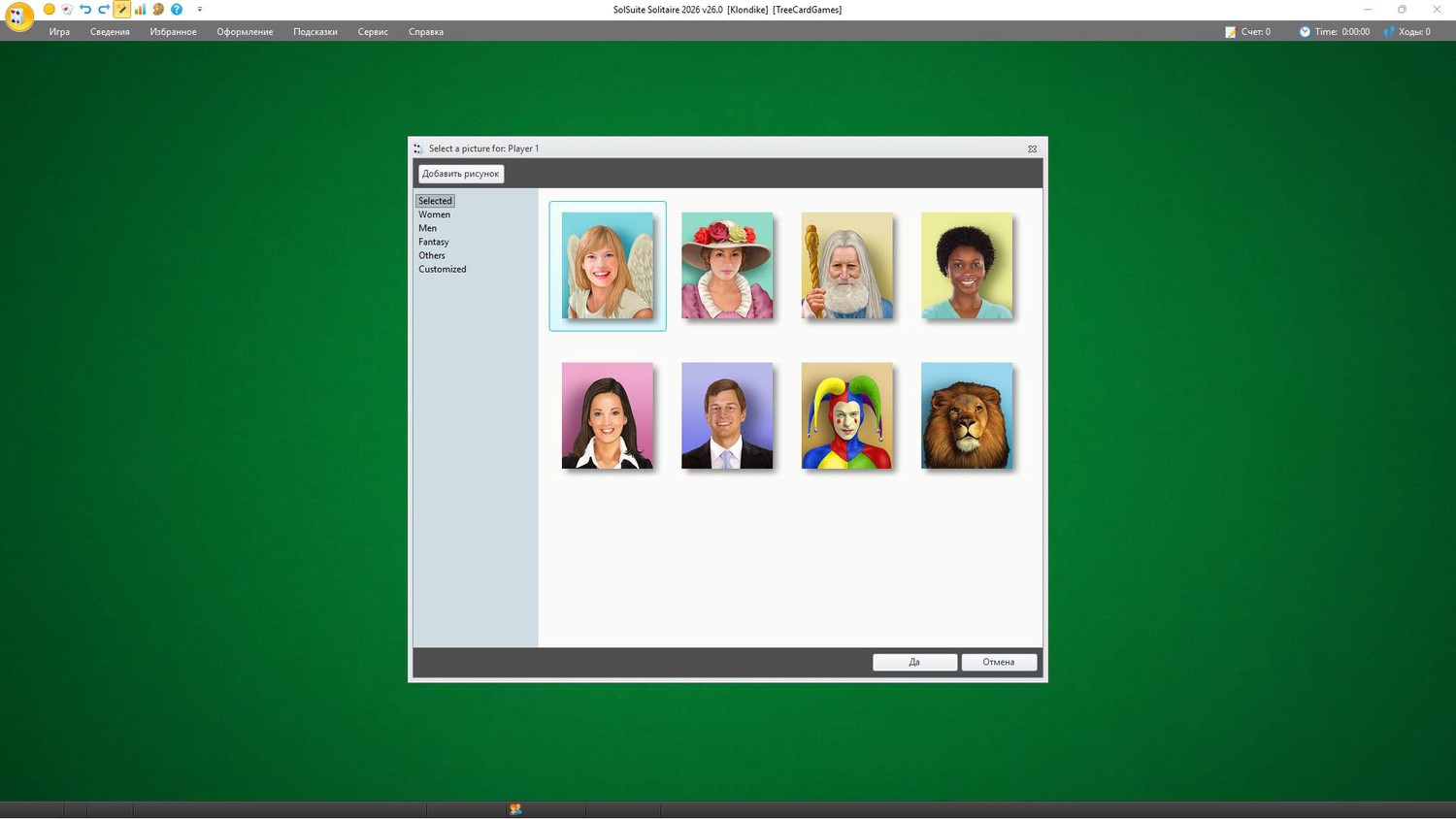
Task: Open the Оформление menu
Action: pos(245,32)
